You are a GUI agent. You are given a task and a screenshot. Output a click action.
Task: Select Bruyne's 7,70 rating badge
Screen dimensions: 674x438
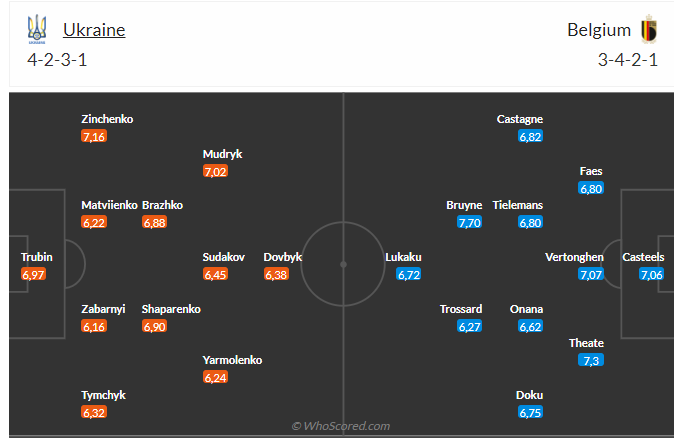click(469, 222)
